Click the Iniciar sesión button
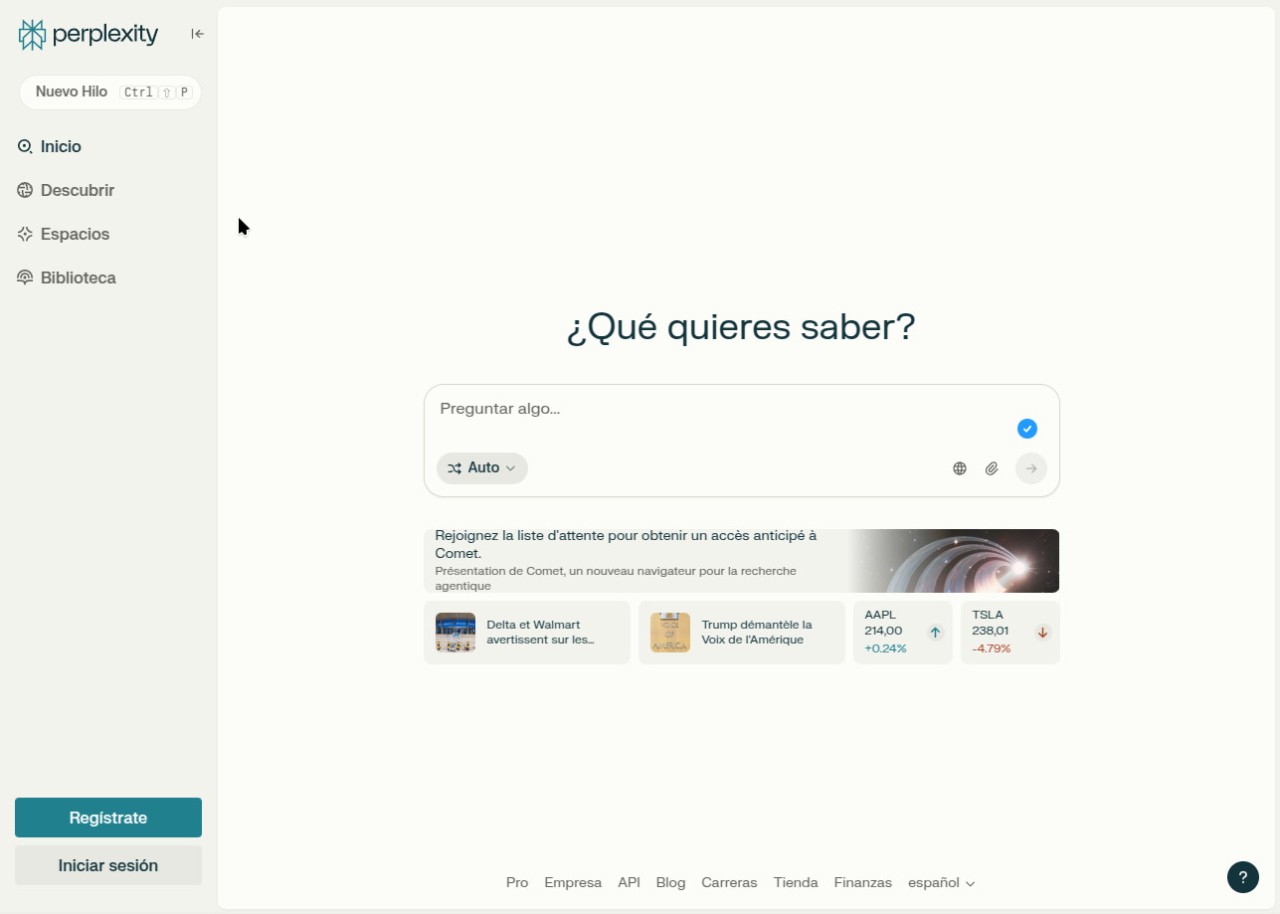The image size is (1280, 914). [x=108, y=865]
